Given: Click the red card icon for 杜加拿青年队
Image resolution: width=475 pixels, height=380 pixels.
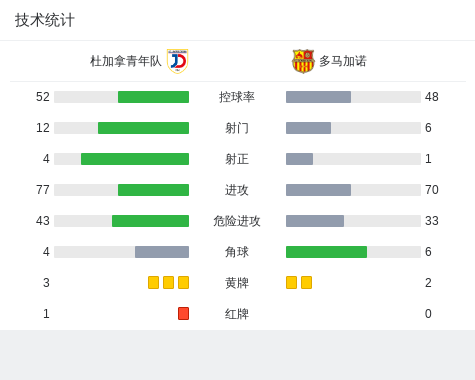Looking at the screenshot, I should (x=183, y=313).
